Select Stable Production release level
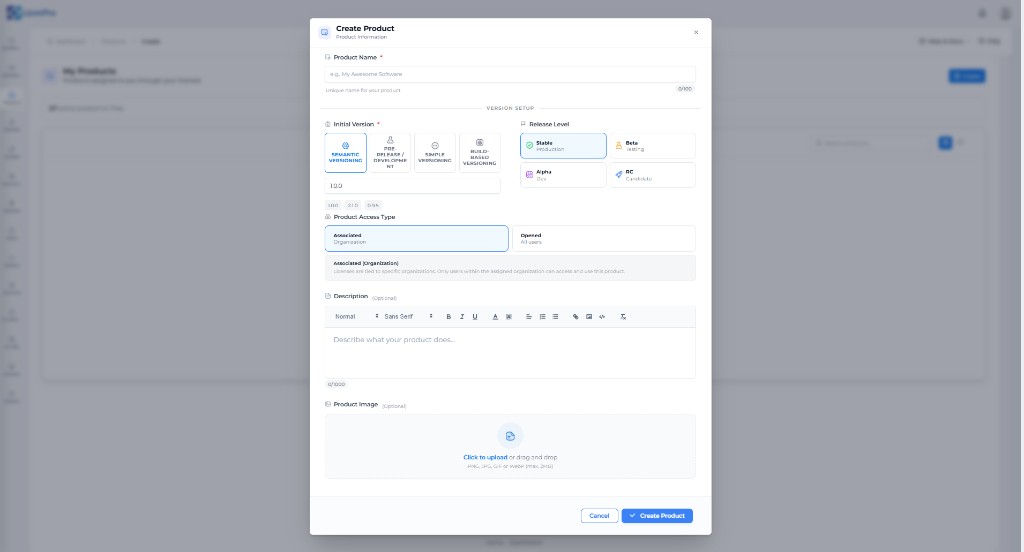Screen dimensions: 1024x552 563,146
